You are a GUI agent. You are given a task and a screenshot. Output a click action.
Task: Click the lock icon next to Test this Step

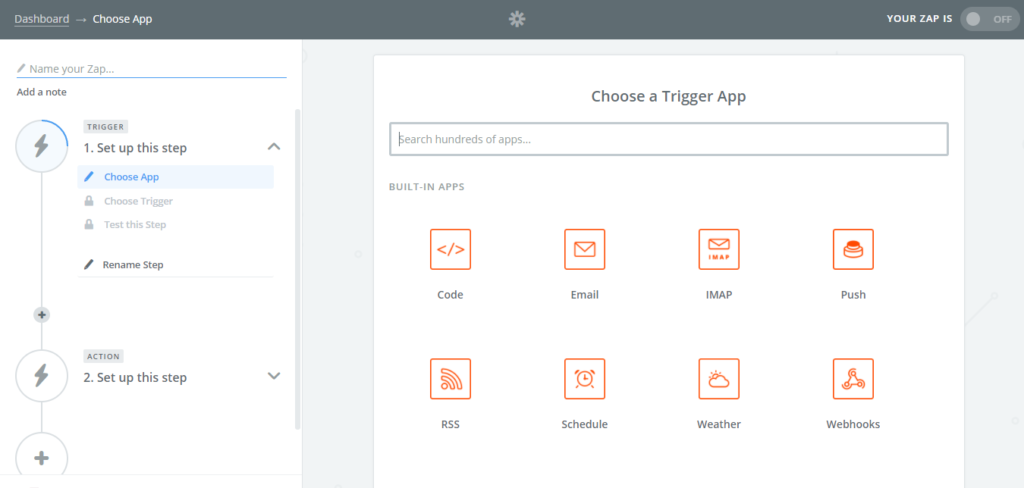[x=89, y=224]
